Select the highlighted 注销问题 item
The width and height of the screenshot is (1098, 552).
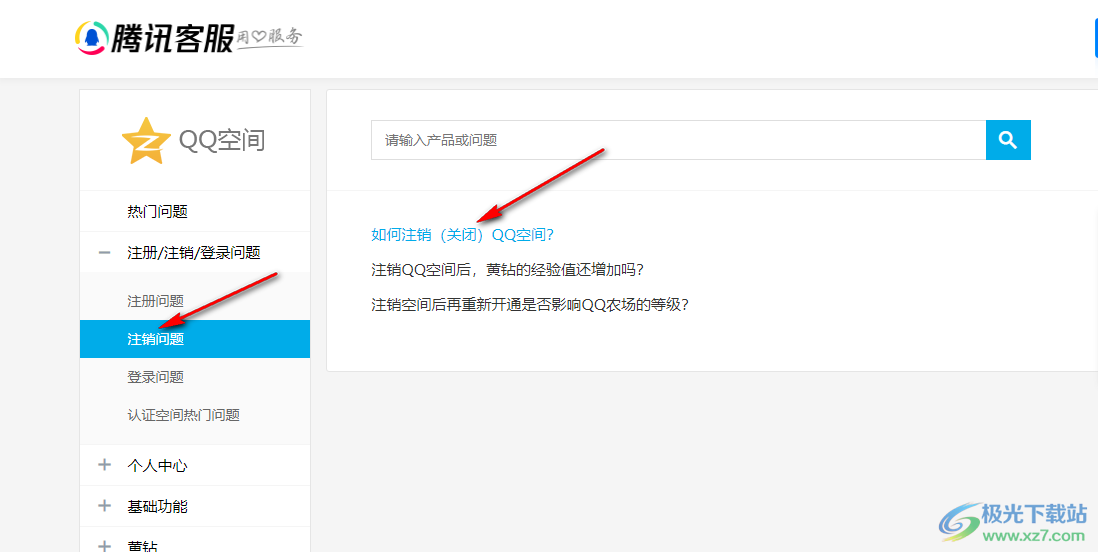(x=155, y=339)
